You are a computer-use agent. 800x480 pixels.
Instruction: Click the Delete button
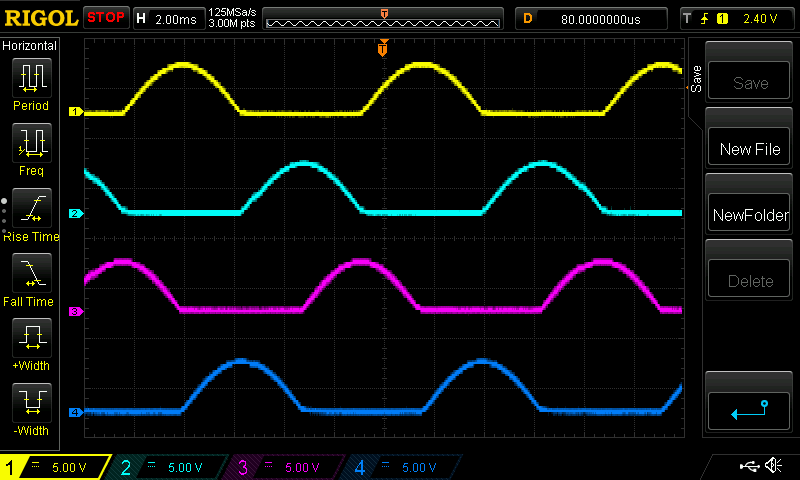[749, 280]
